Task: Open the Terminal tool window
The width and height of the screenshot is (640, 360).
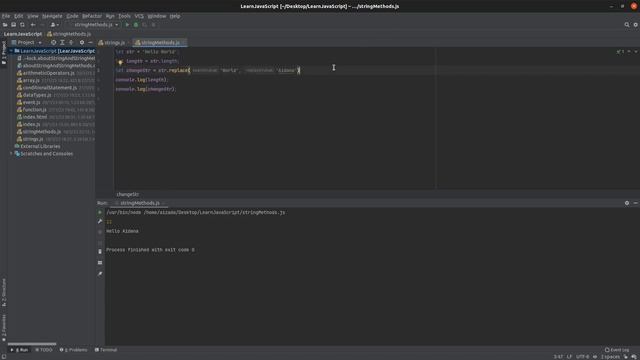Action: pos(106,350)
